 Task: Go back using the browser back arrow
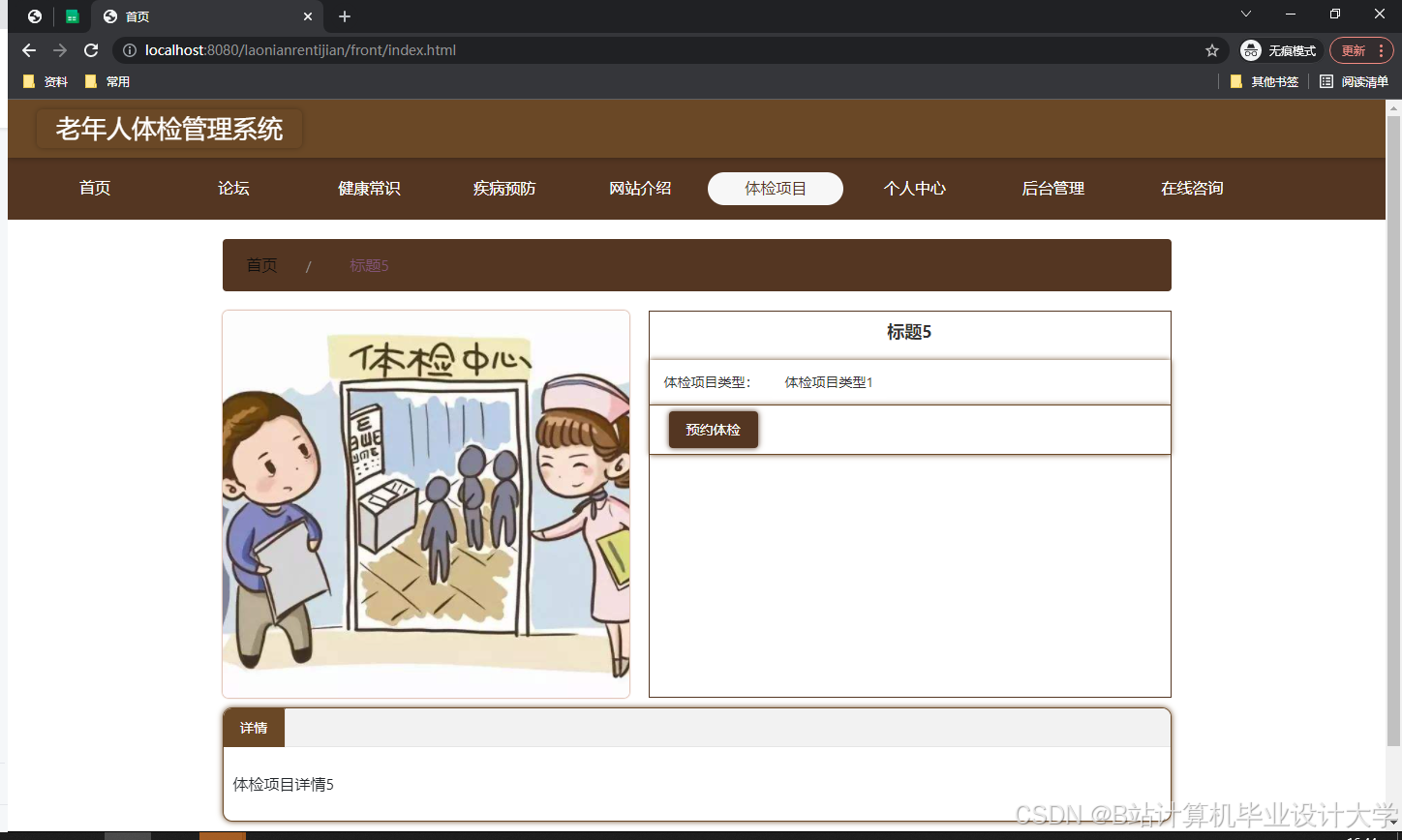[29, 50]
